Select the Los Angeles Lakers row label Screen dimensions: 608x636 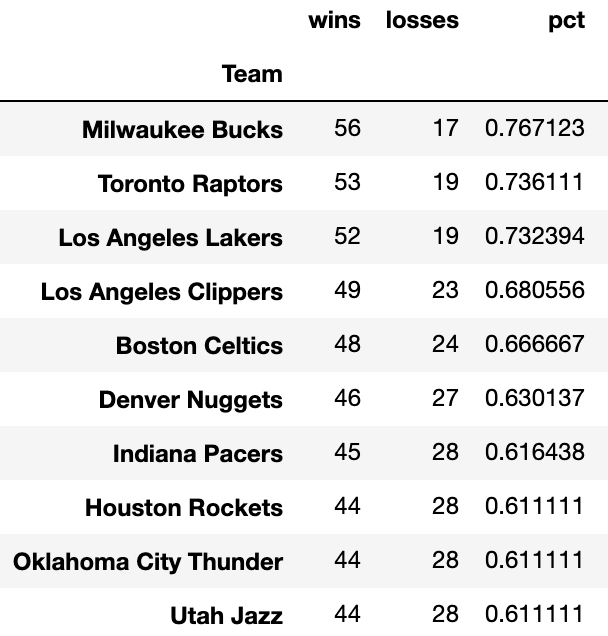pos(171,238)
